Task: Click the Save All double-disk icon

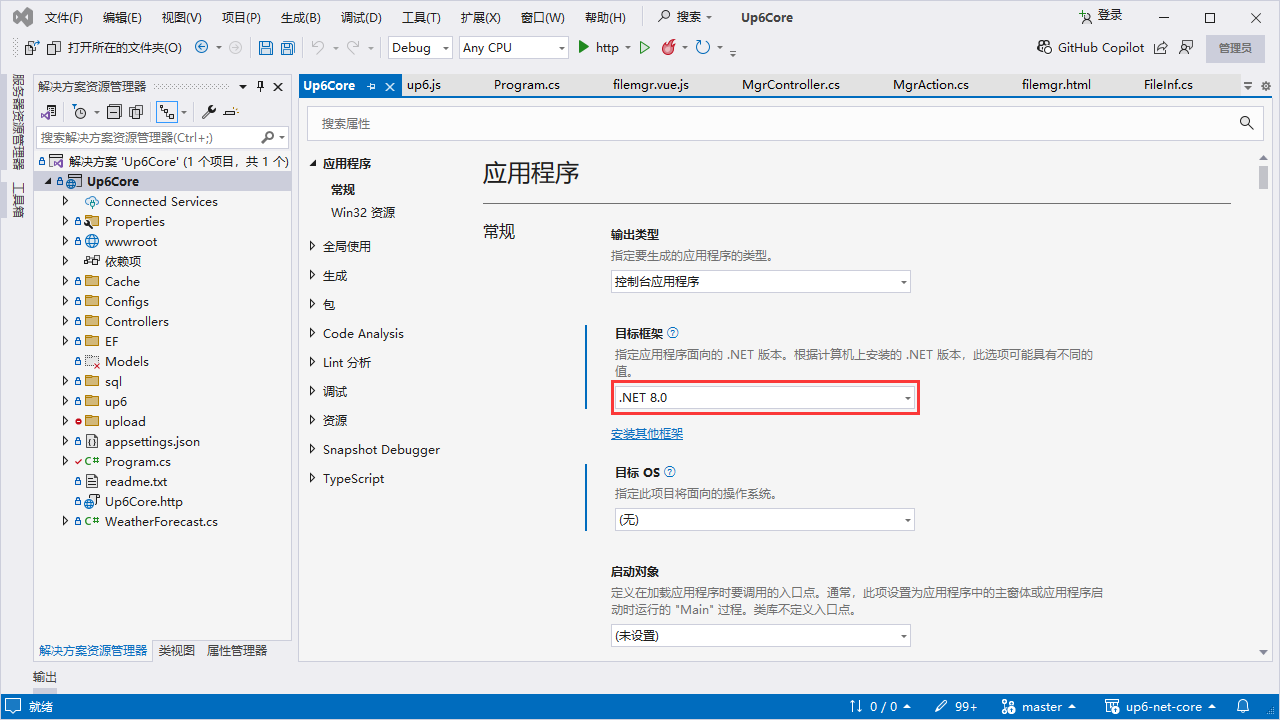Action: pos(288,47)
